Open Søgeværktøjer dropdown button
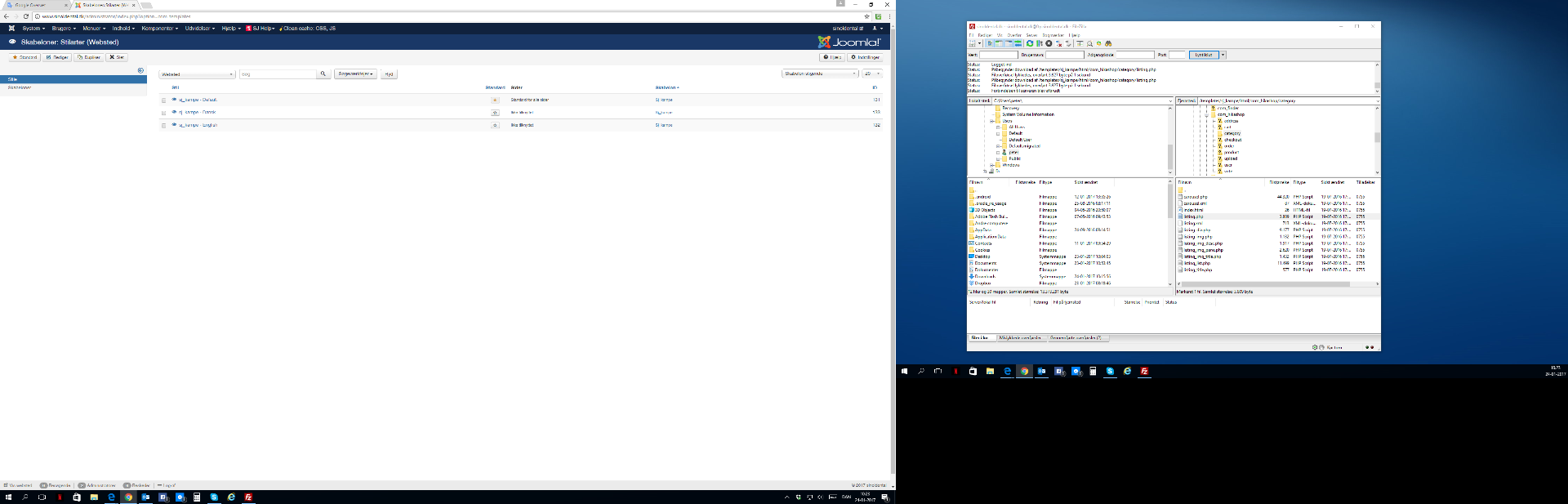This screenshot has height=504, width=1568. [x=355, y=74]
